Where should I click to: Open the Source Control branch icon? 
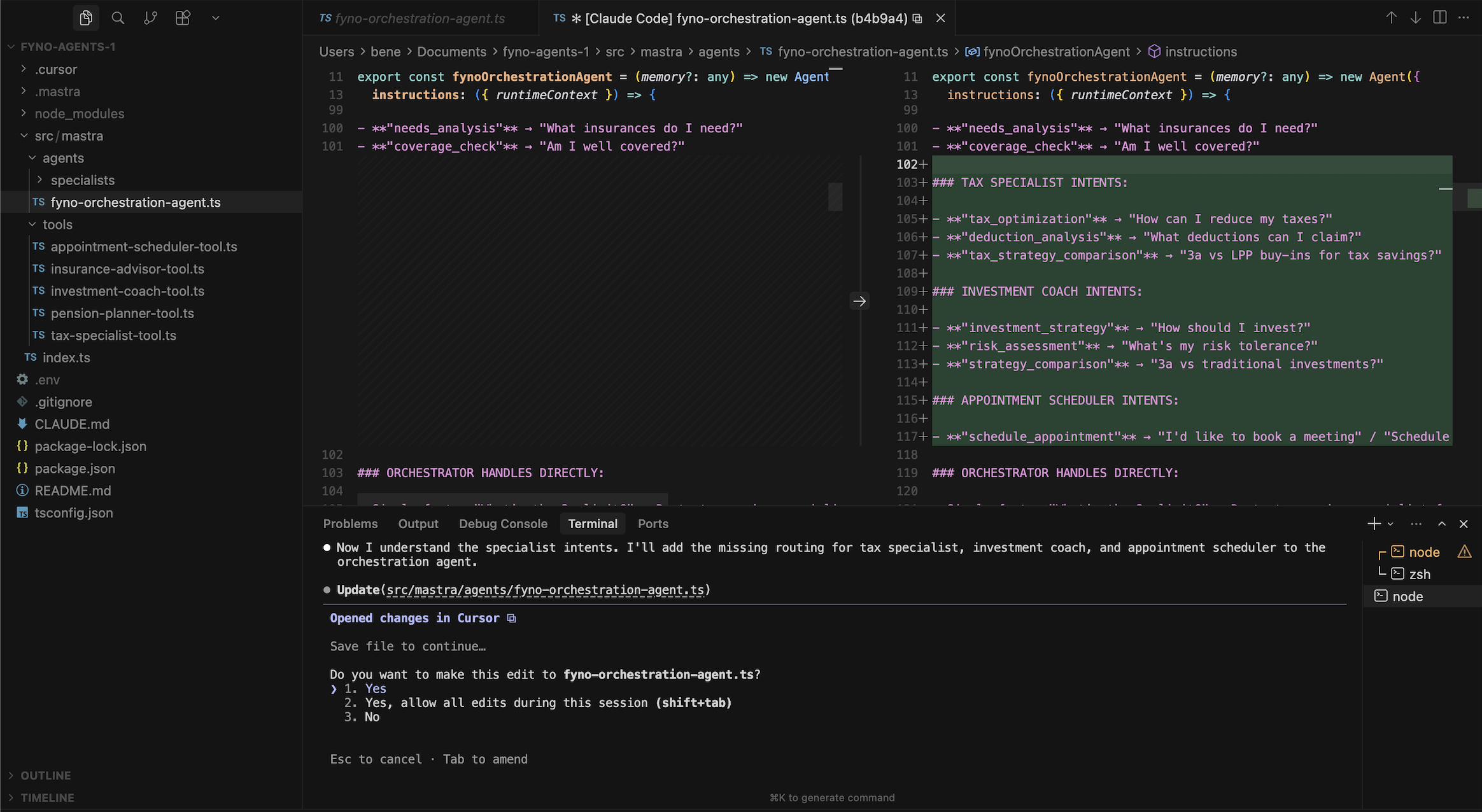(x=150, y=18)
